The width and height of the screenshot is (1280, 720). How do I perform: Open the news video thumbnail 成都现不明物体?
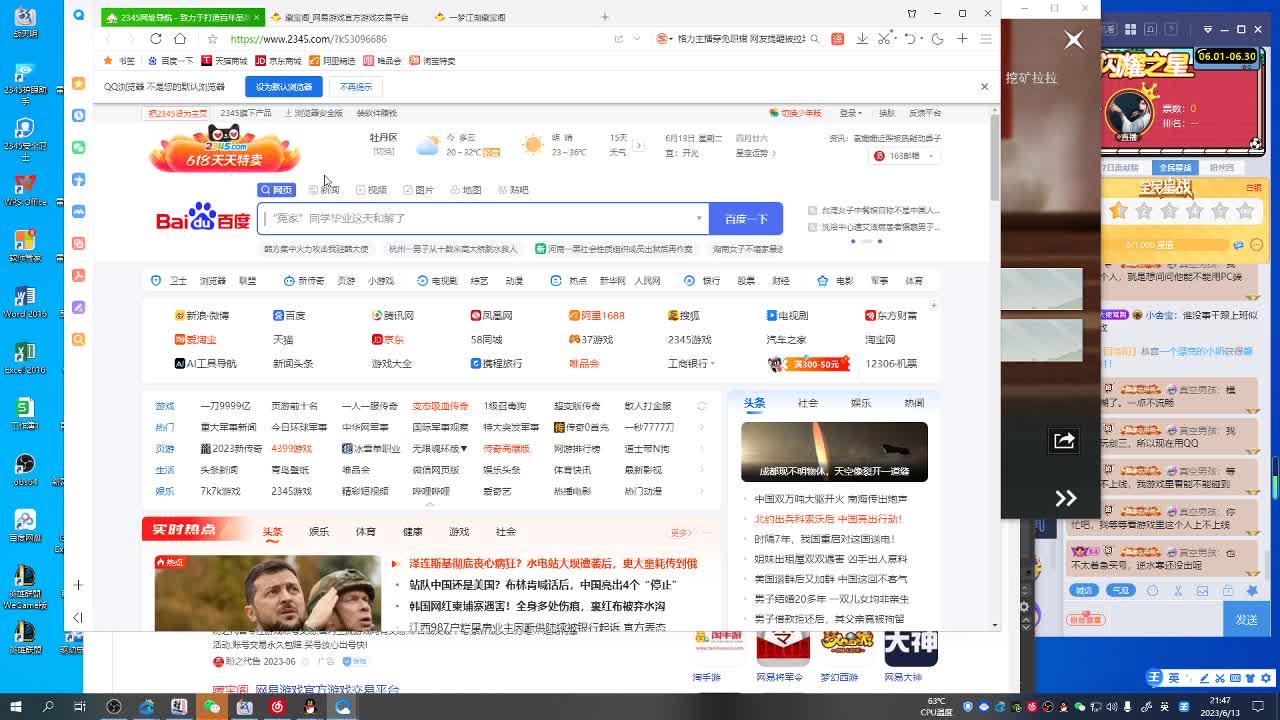834,451
